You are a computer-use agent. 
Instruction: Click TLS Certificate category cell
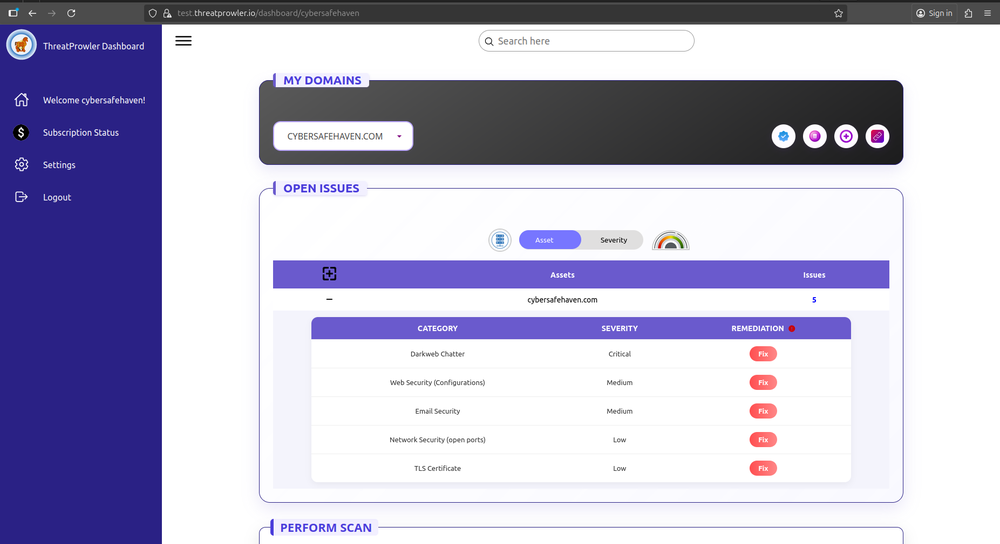coord(437,468)
